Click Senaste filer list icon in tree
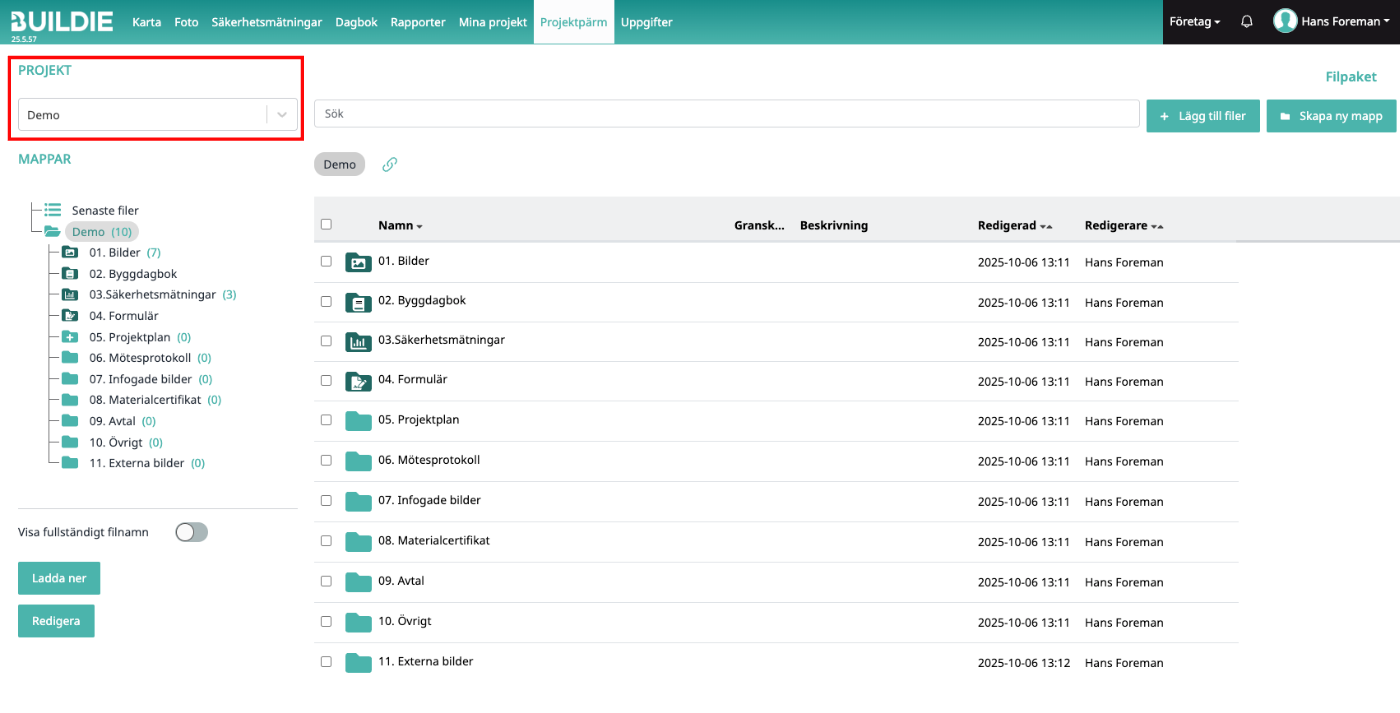This screenshot has height=713, width=1400. coord(53,210)
